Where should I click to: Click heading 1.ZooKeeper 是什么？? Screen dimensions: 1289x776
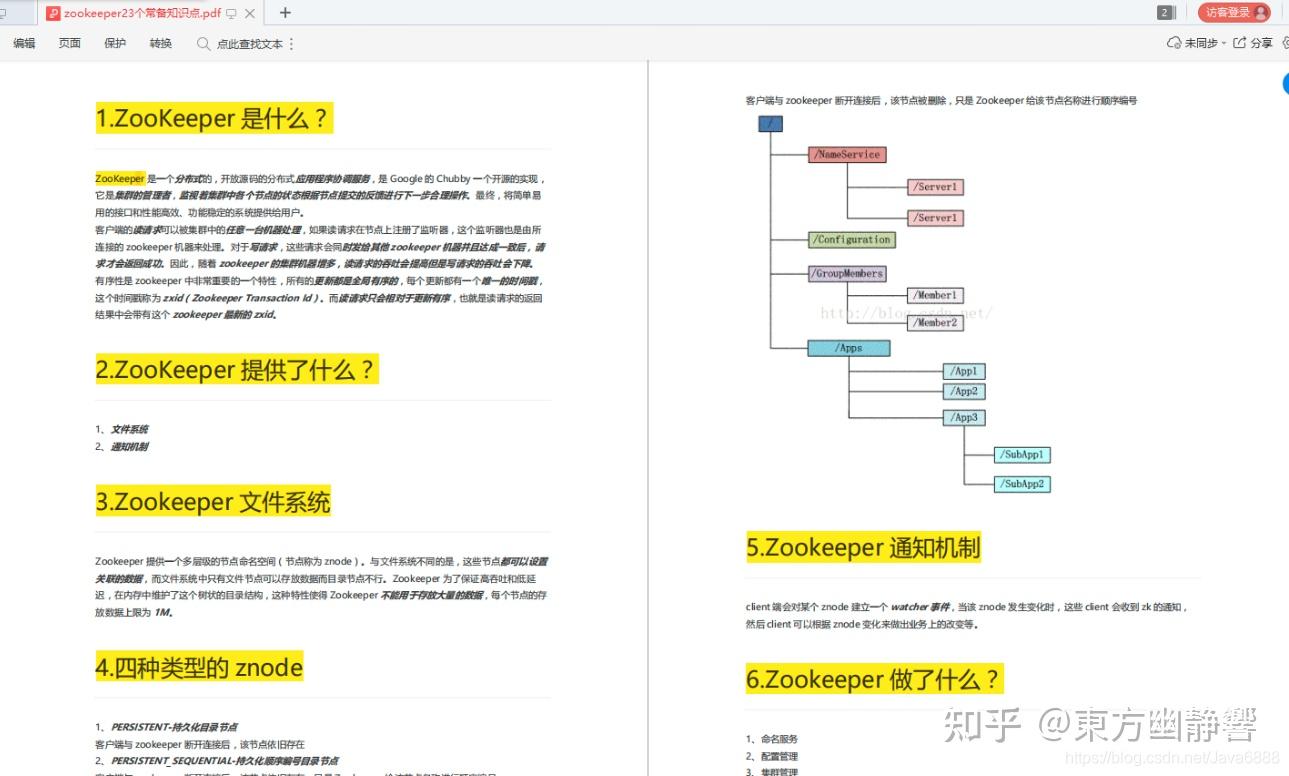pyautogui.click(x=213, y=118)
